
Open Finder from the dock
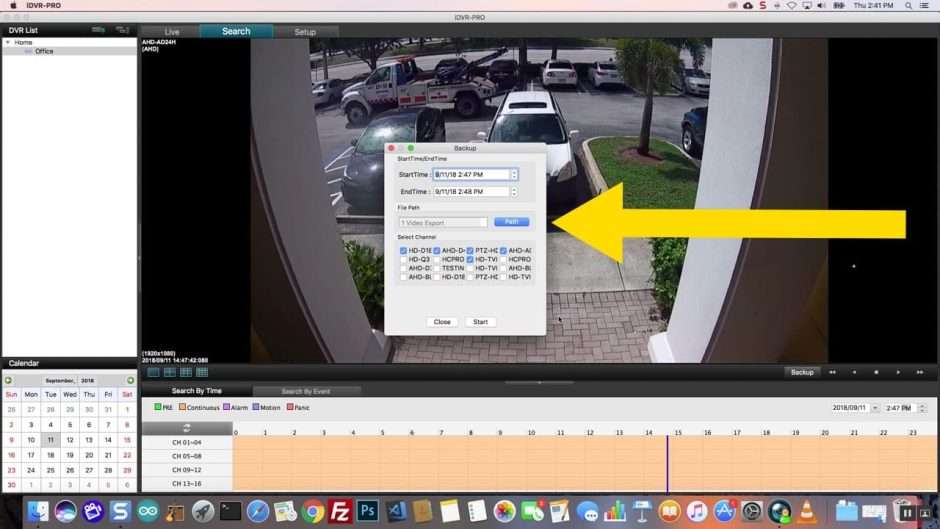(38, 512)
